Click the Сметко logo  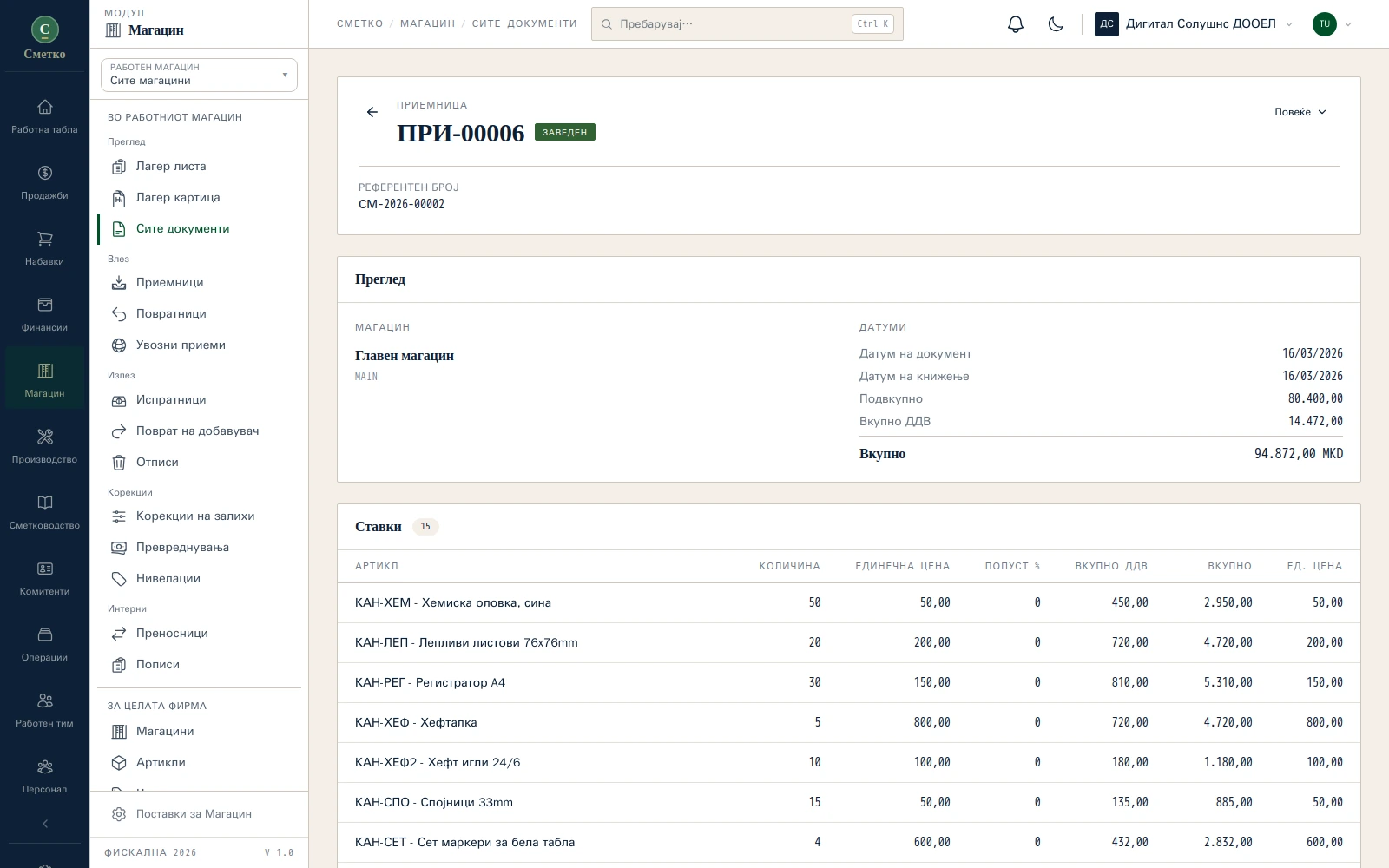click(44, 38)
